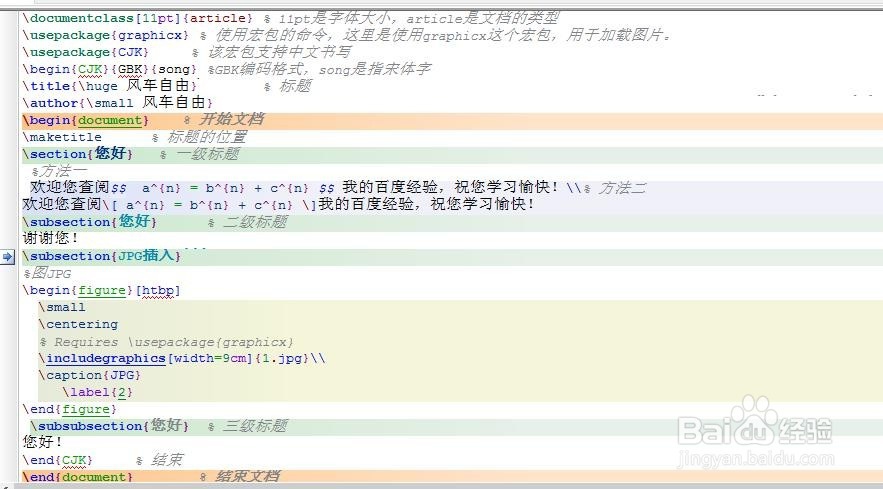
Task: Click the \includegraphics[width=9cm]{1.jpg} line
Action: point(182,358)
